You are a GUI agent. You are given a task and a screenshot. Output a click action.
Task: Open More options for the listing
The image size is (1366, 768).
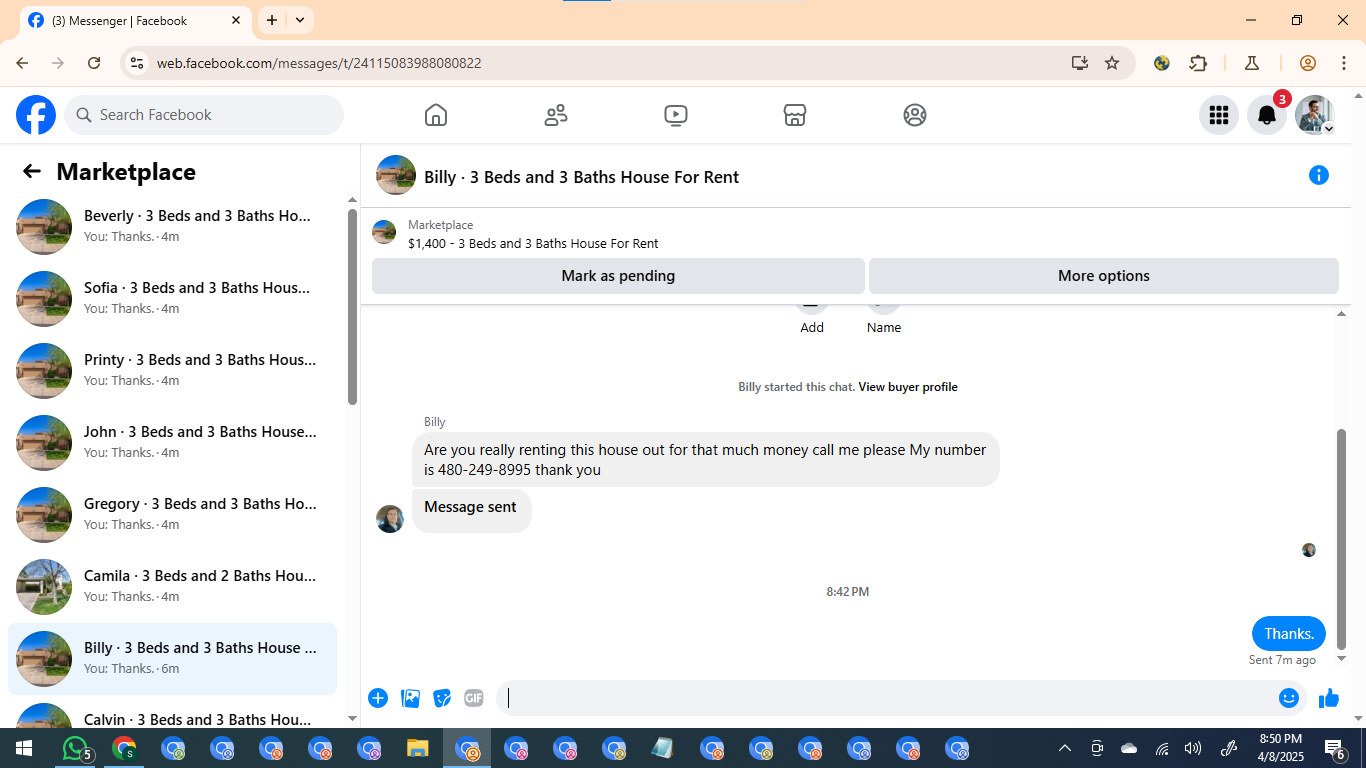pyautogui.click(x=1104, y=276)
